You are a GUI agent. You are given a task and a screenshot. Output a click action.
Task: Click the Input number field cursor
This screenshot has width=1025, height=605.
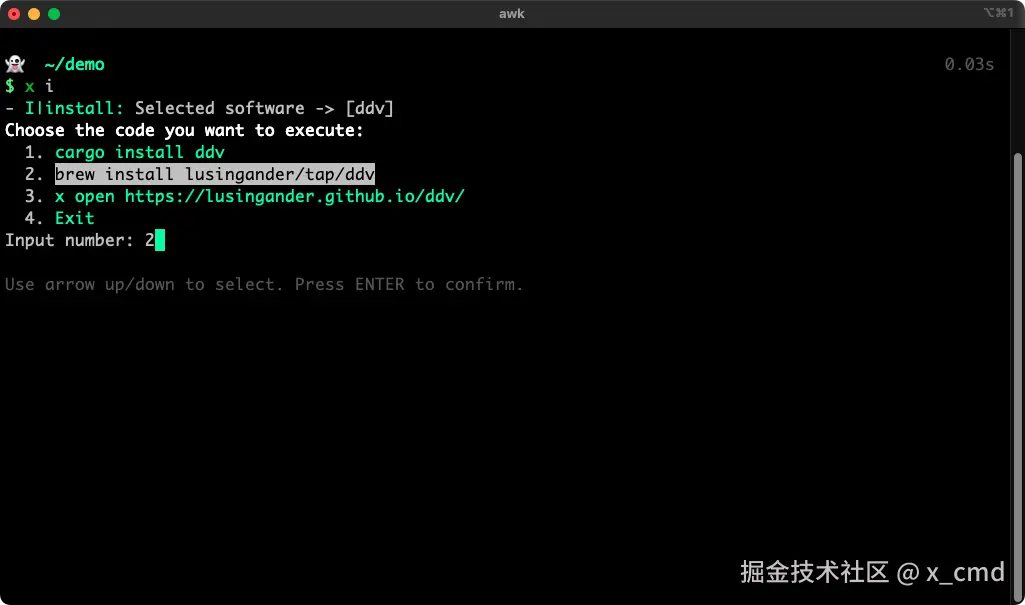(x=160, y=240)
